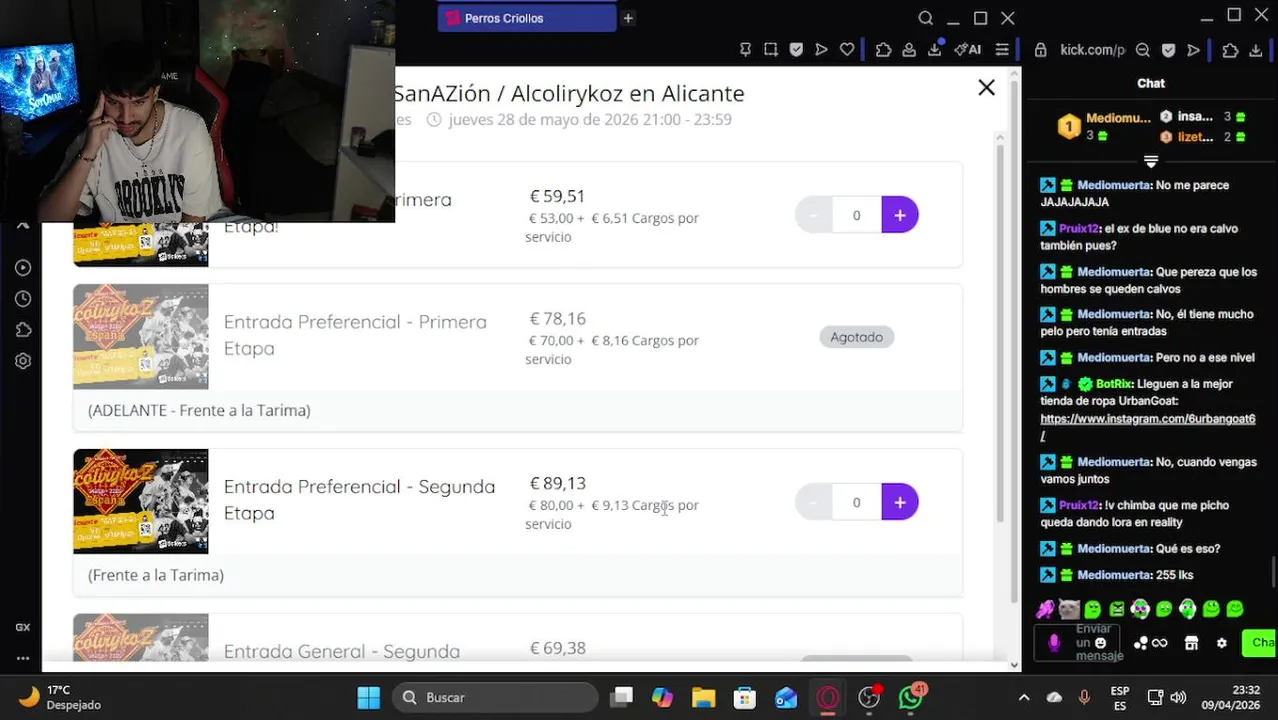Open a new browser tab
The width and height of the screenshot is (1278, 720).
628,18
